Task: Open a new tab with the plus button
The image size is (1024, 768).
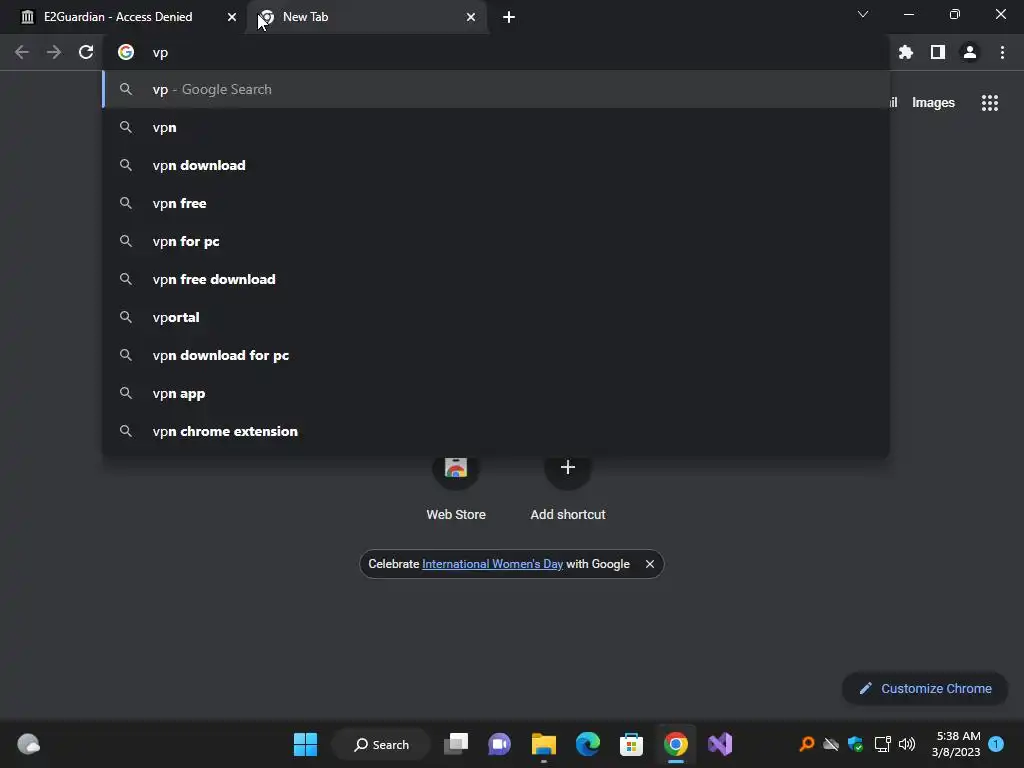Action: click(x=509, y=17)
